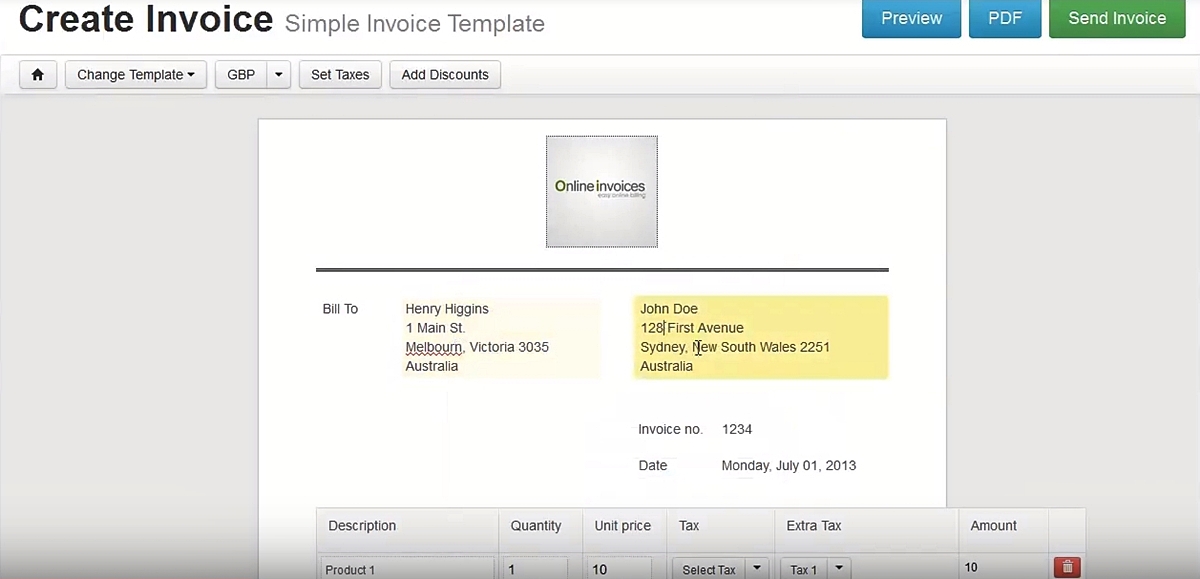Export the invoice as PDF
Screen dimensions: 1200x579
click(1004, 19)
